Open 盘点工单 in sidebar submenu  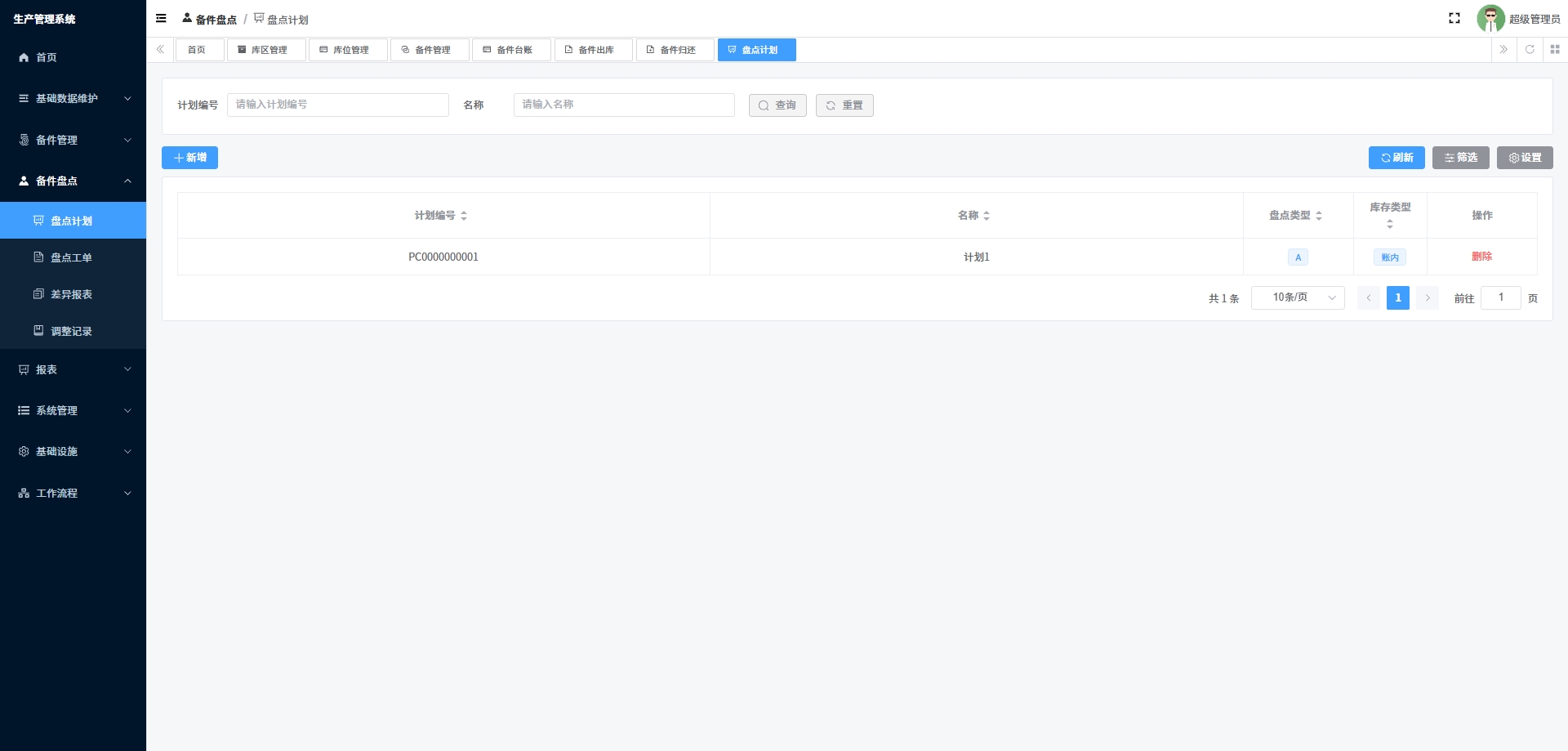73,257
